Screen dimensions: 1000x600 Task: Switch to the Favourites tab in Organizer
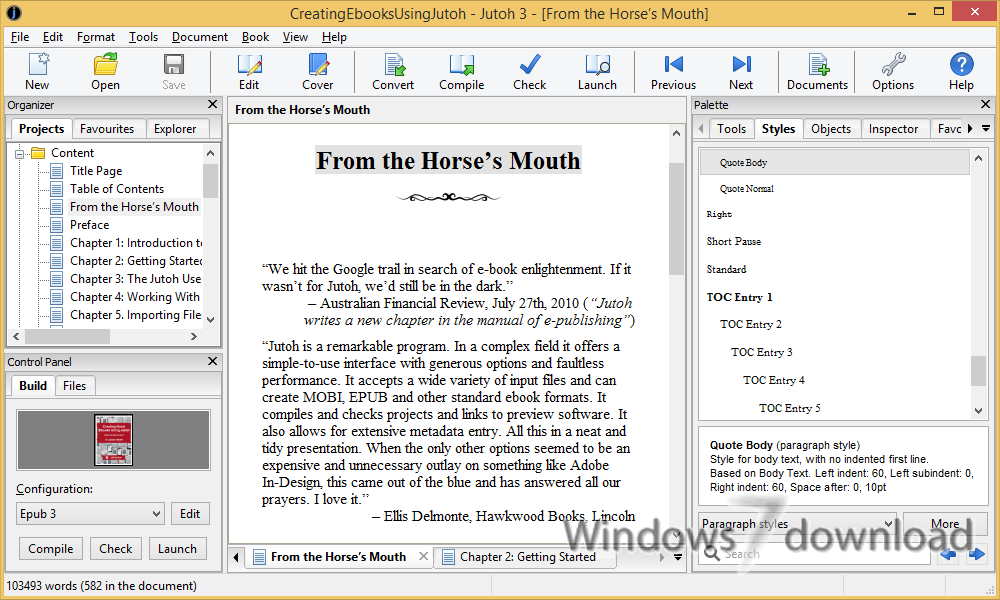pyautogui.click(x=107, y=129)
